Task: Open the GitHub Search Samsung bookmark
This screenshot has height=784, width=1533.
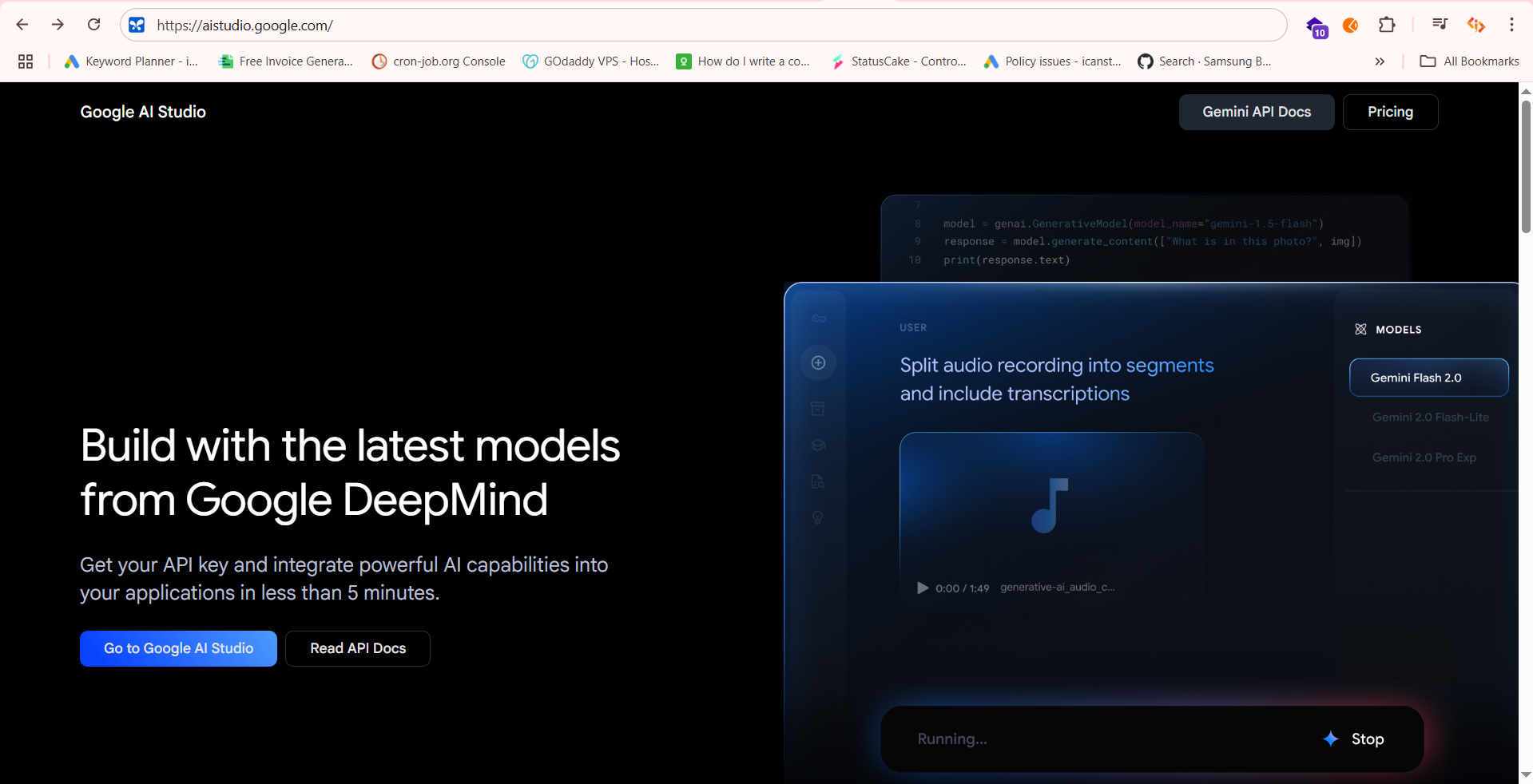Action: 1205,61
